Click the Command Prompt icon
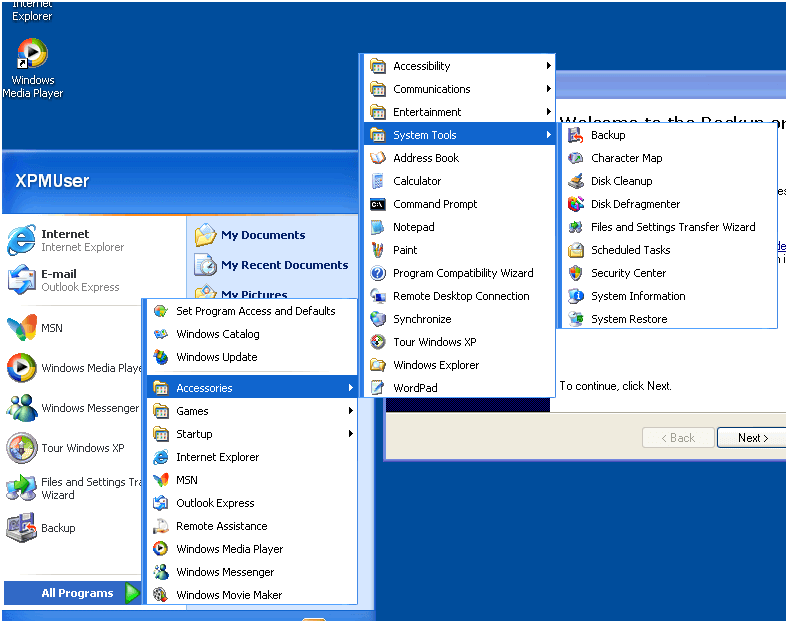Viewport: 788px width, 623px height. (378, 204)
